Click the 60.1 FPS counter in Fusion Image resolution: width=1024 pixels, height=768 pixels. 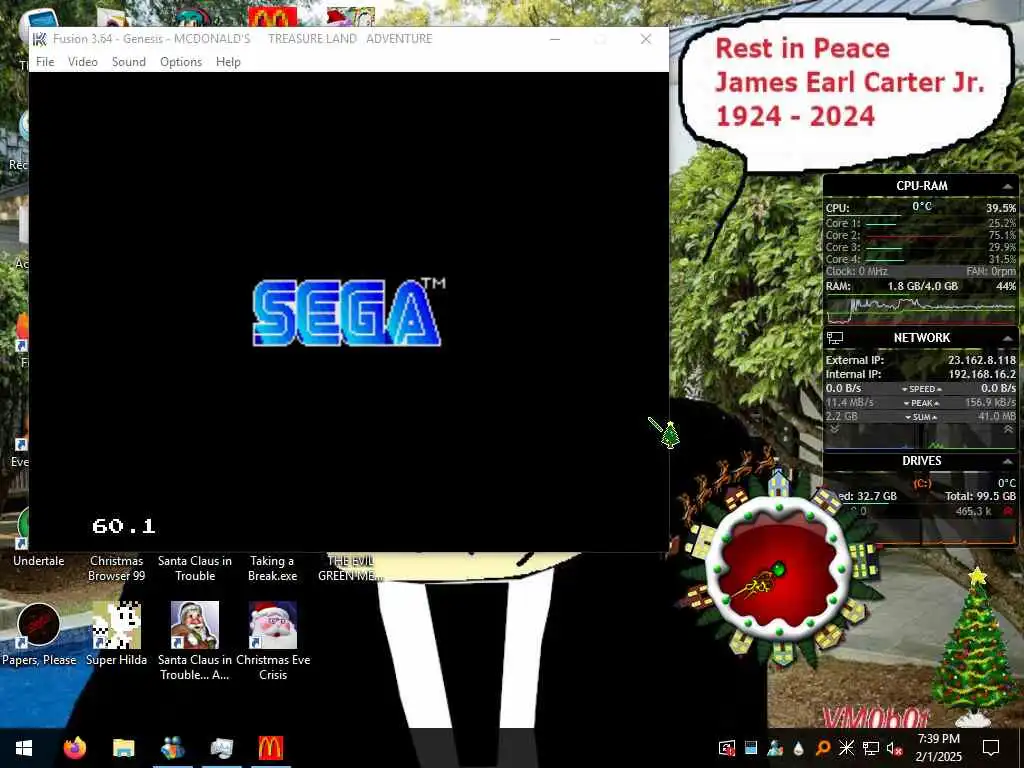pos(124,526)
